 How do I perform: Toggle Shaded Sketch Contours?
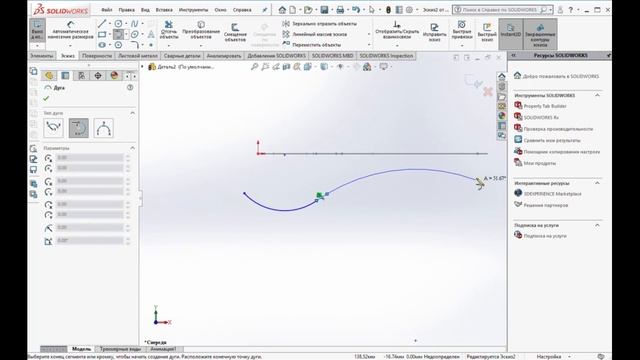click(x=540, y=34)
